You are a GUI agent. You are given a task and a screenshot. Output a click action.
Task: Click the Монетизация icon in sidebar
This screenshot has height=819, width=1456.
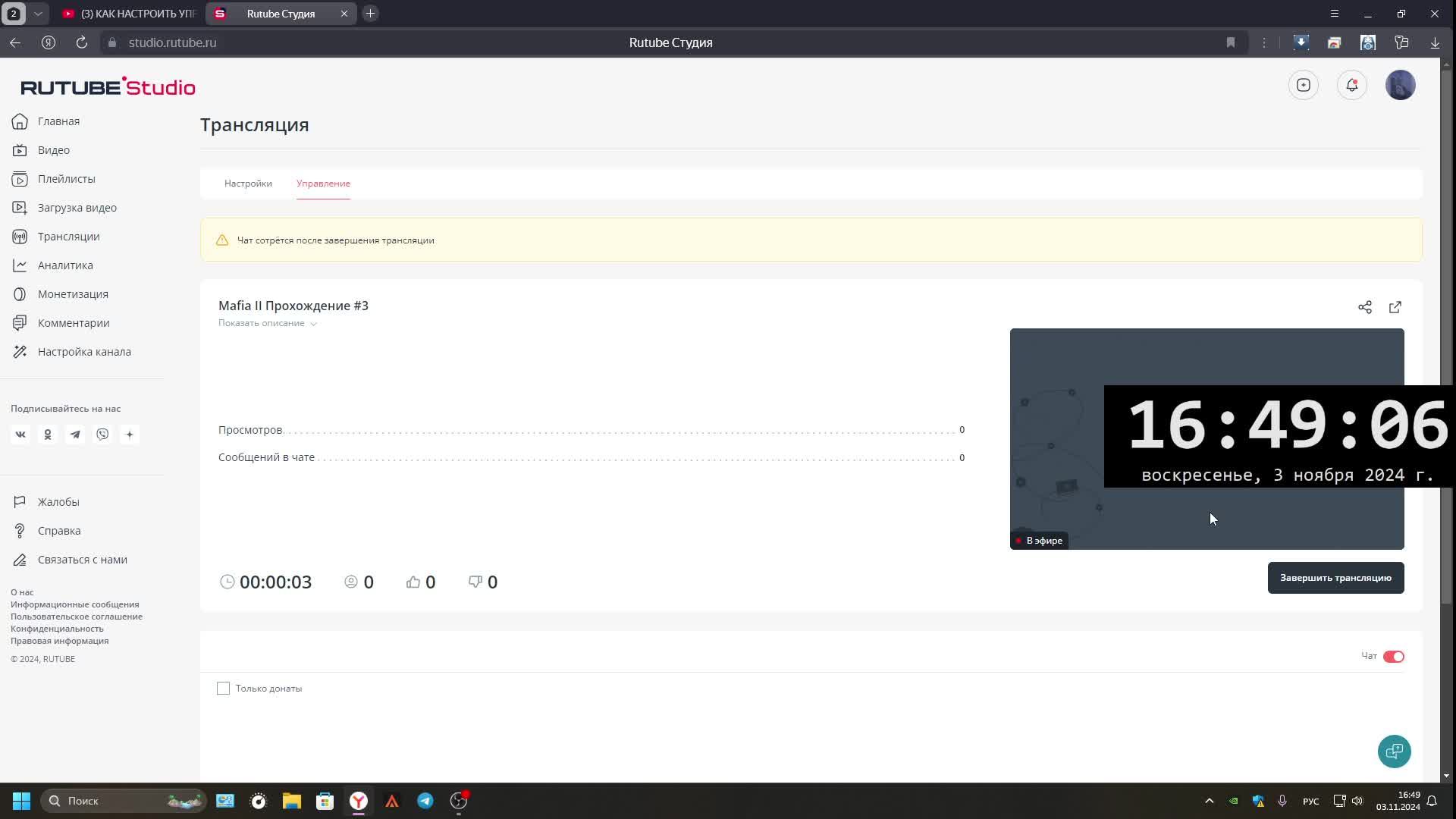[x=20, y=294]
